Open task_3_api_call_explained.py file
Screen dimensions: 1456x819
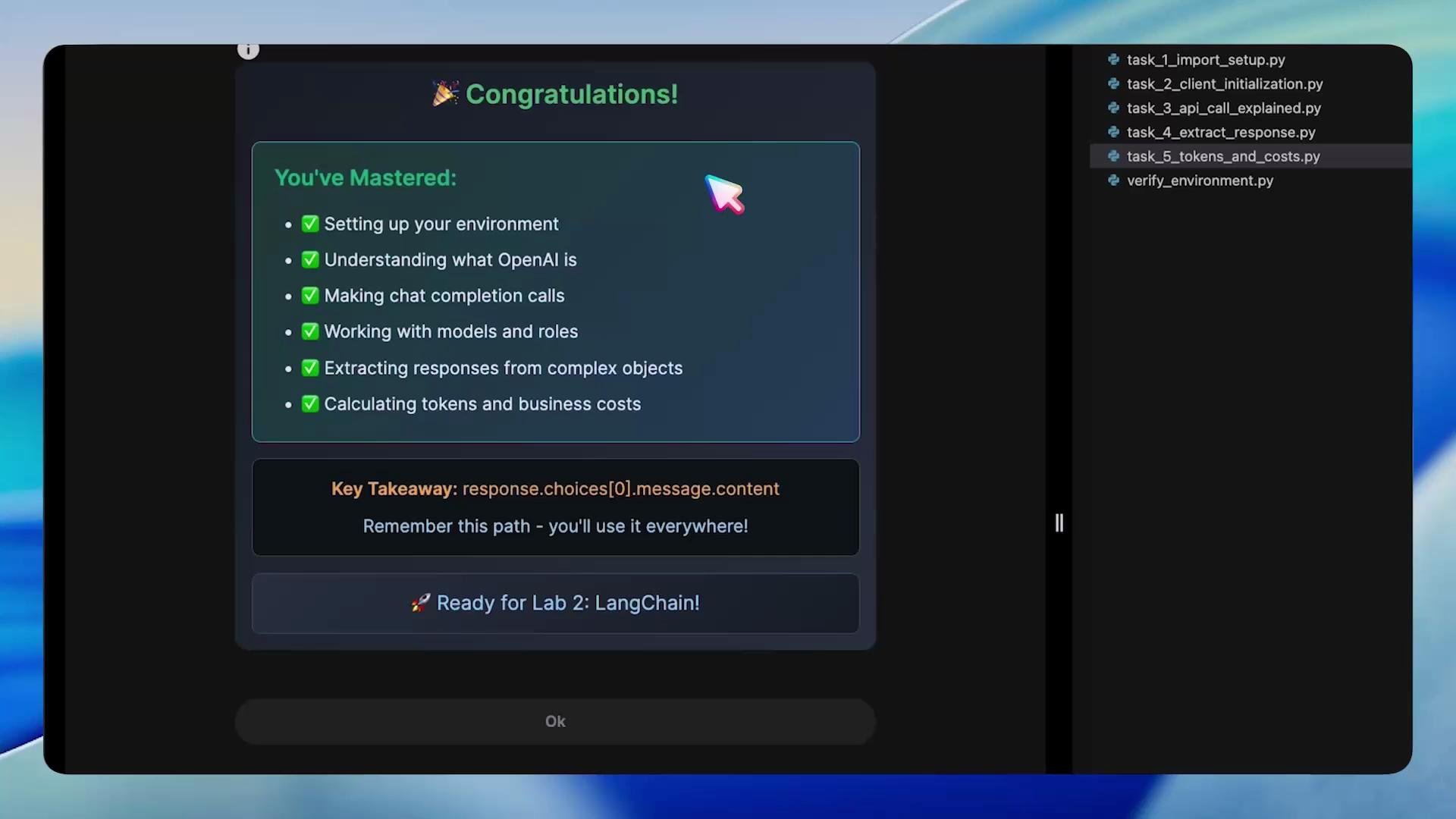1223,108
